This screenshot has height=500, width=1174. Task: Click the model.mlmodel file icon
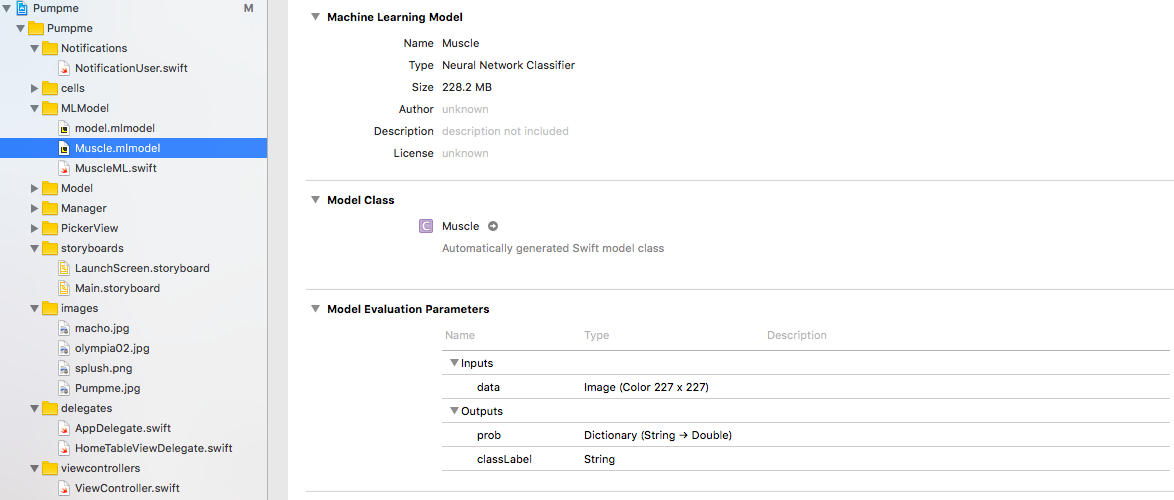[x=64, y=128]
